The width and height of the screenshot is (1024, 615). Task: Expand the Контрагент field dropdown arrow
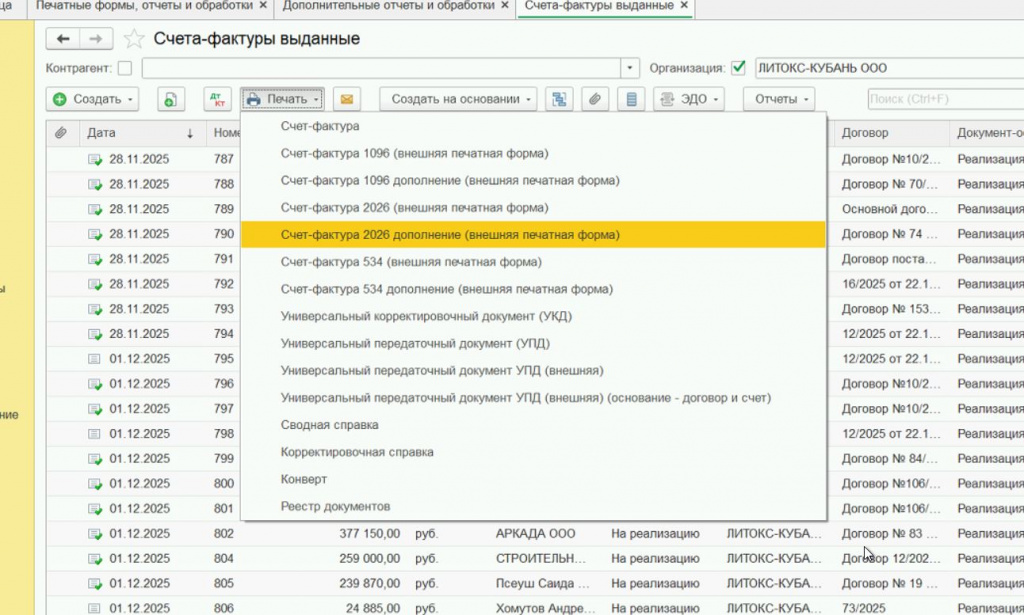(x=630, y=69)
